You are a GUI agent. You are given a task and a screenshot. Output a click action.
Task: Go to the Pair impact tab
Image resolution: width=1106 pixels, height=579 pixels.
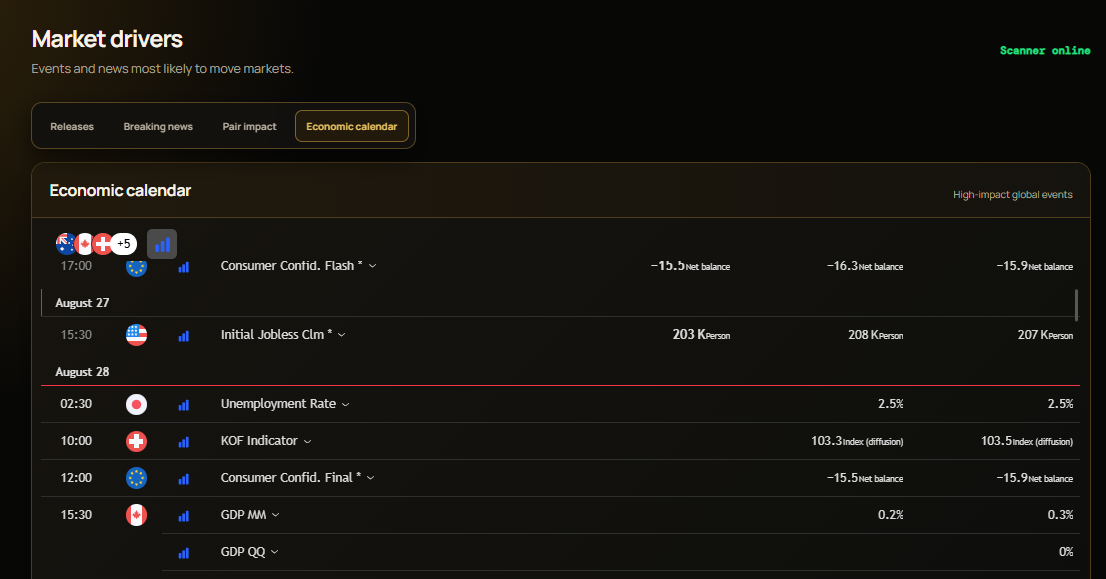pos(250,126)
